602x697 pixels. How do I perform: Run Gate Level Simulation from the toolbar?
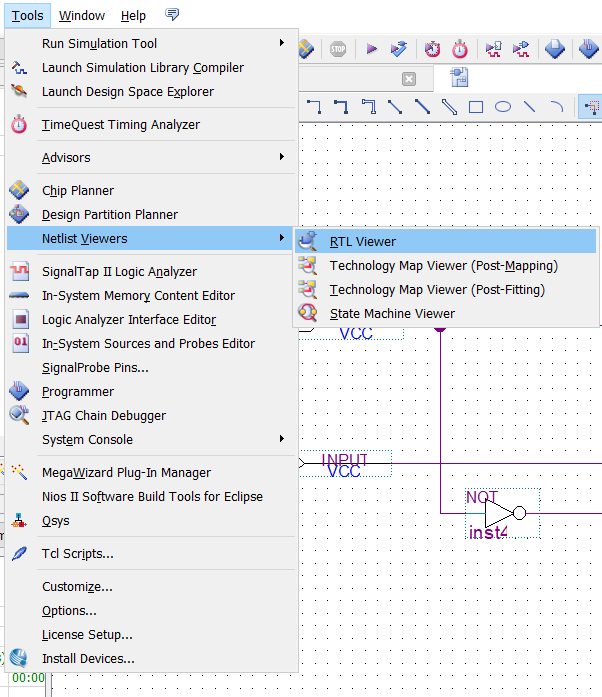521,49
